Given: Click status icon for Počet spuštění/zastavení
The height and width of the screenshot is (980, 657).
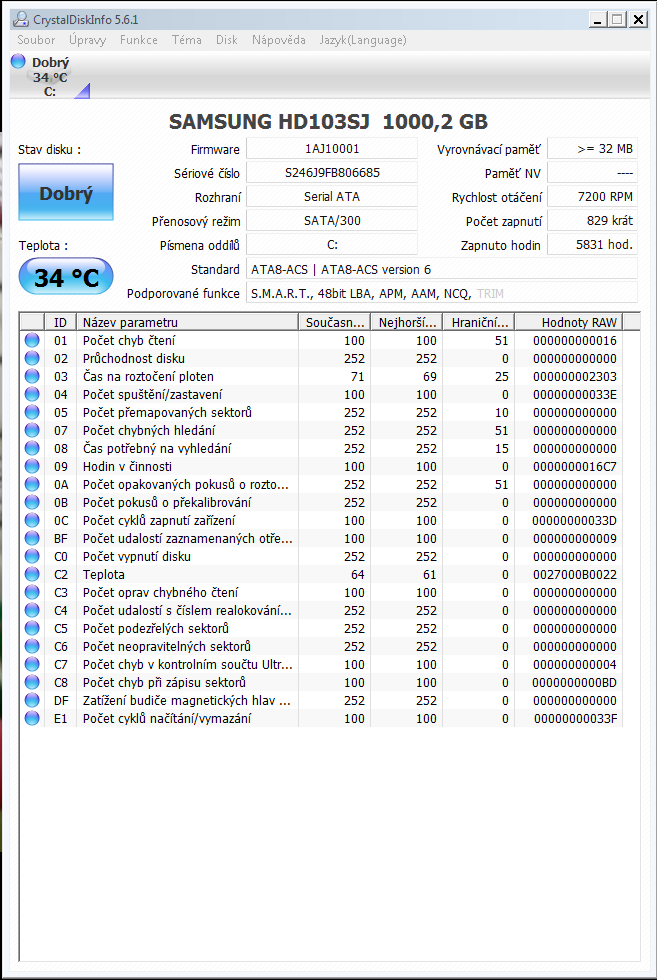Looking at the screenshot, I should 32,394.
